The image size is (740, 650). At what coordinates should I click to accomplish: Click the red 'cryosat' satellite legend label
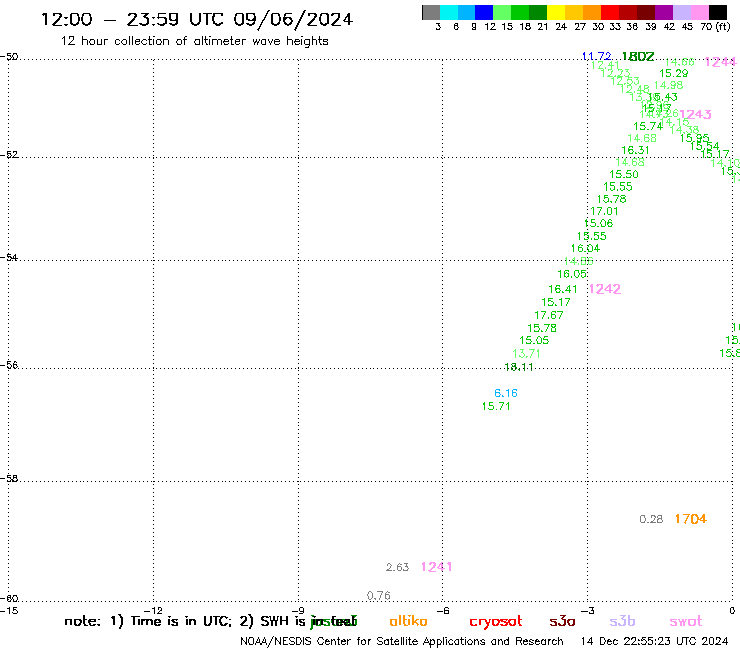[x=496, y=622]
